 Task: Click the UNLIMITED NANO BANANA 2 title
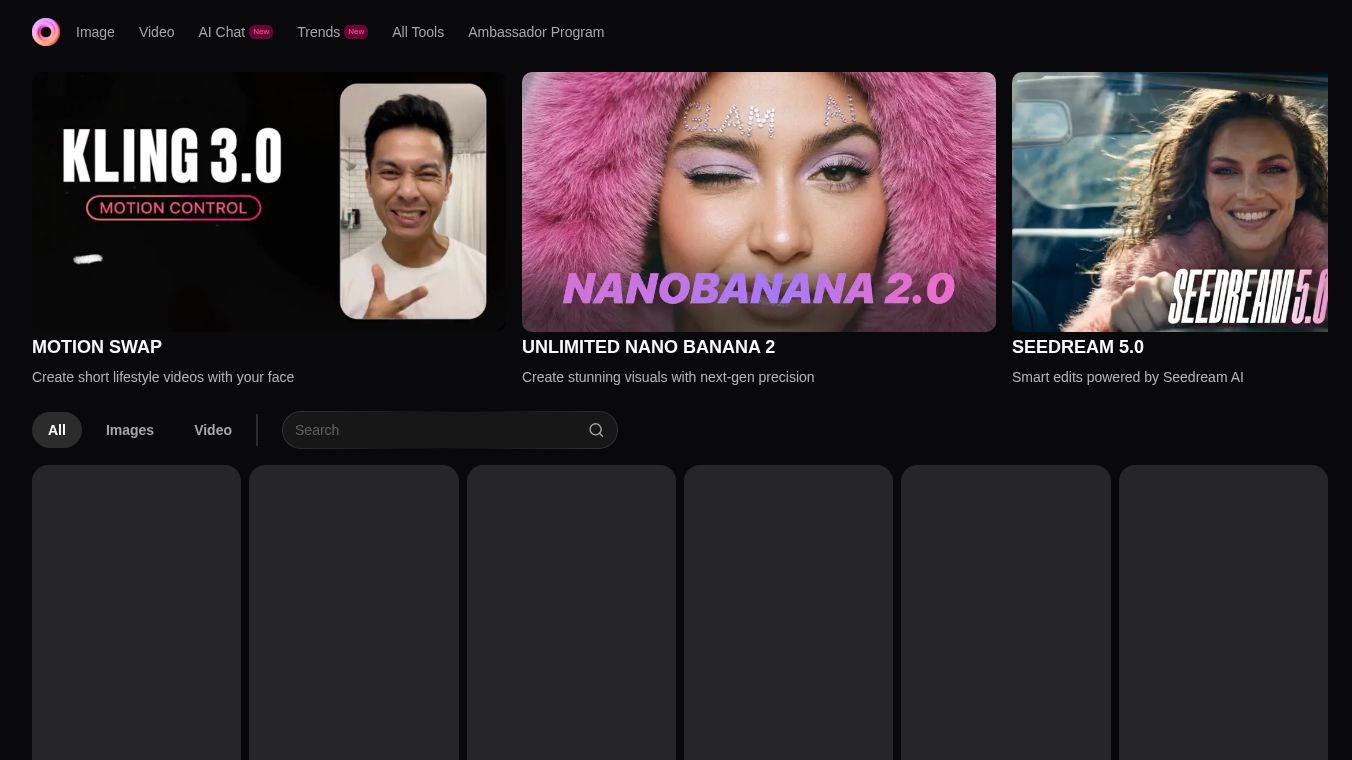(648, 347)
